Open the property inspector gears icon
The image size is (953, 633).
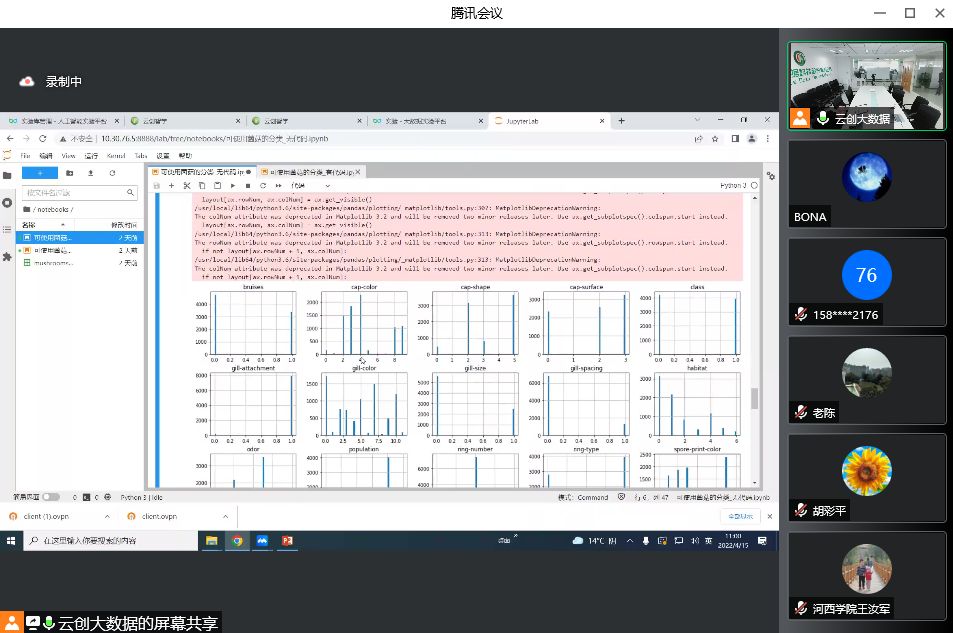(x=769, y=176)
